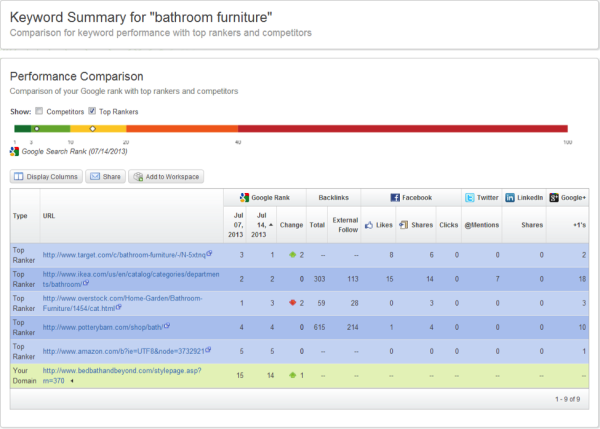Click the thumbs-up Likes icon
The image size is (600, 429).
(369, 225)
